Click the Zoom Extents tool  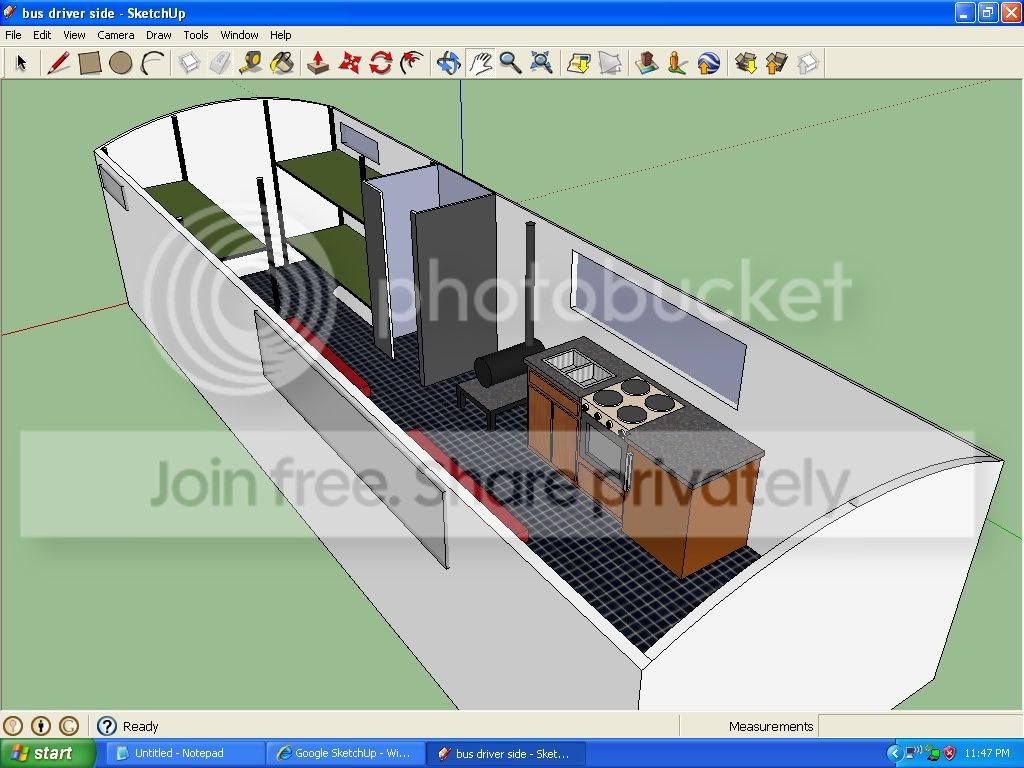click(x=541, y=63)
